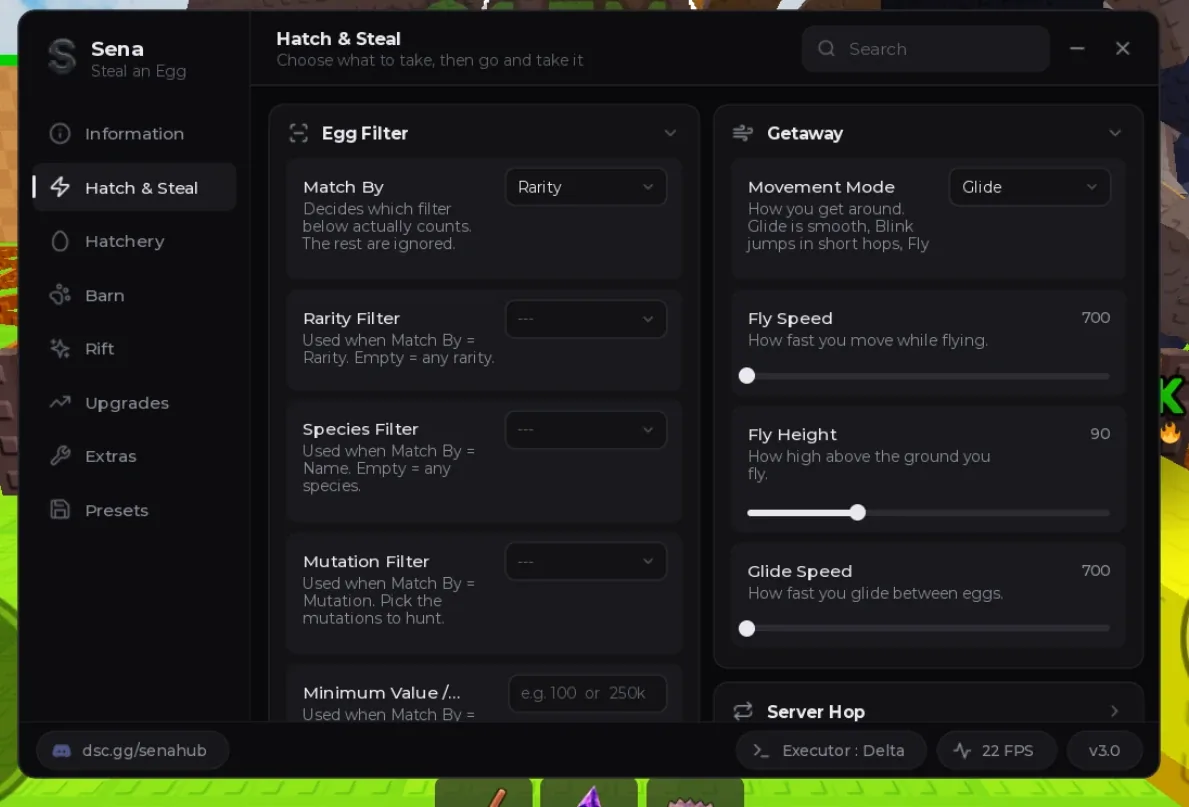This screenshot has width=1189, height=807.
Task: Click the Information sidebar icon
Action: (60, 133)
